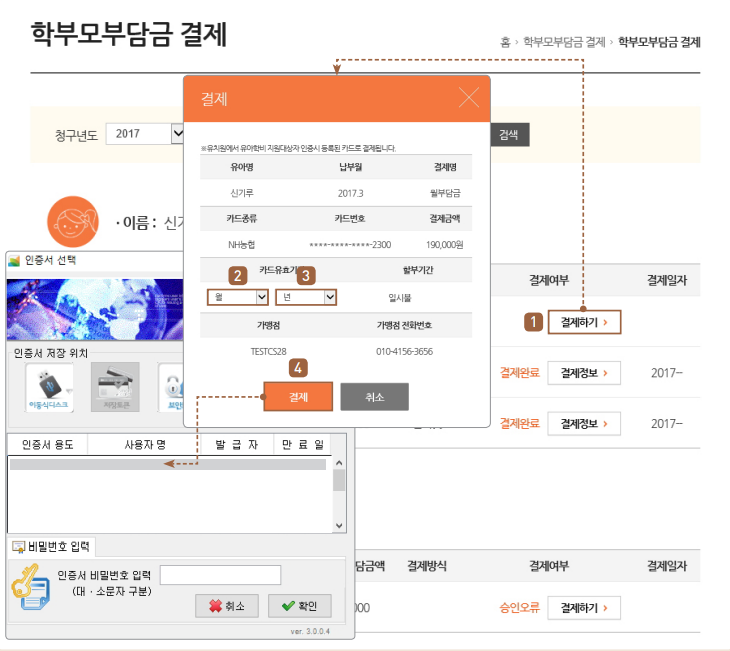730x651 pixels.
Task: Click the 홈 breadcrumb link
Action: 506,42
